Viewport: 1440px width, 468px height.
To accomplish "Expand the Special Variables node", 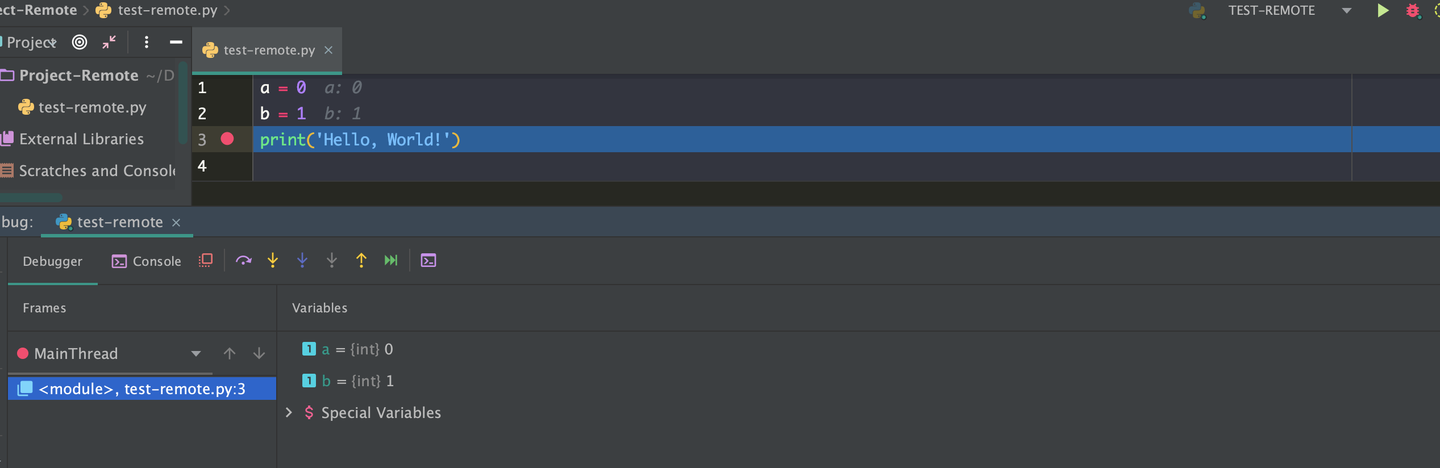I will [x=289, y=413].
